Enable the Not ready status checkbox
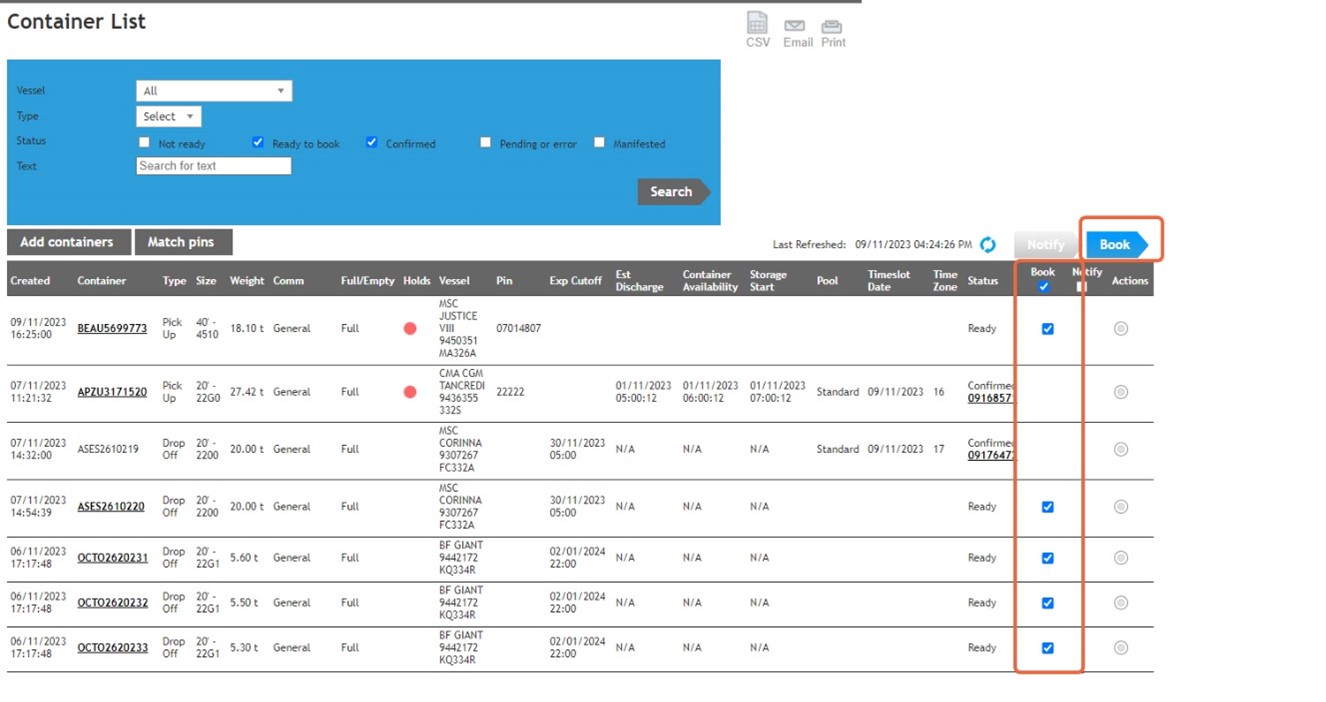This screenshot has height=702, width=1326. tap(145, 143)
